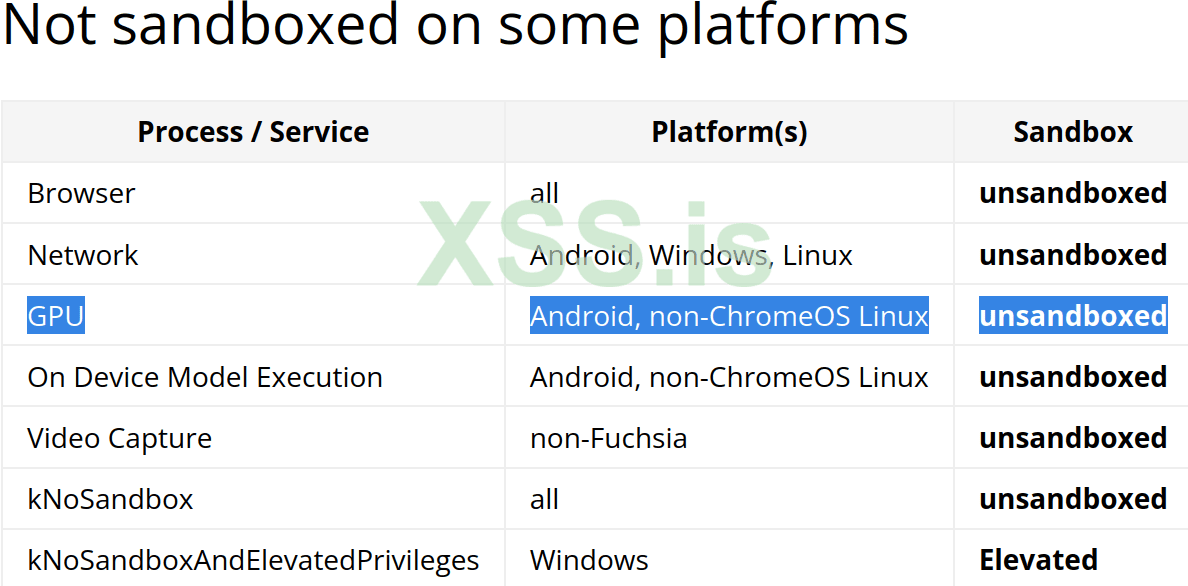Click the highlighted "unsandboxed" in GPU row

point(1072,316)
